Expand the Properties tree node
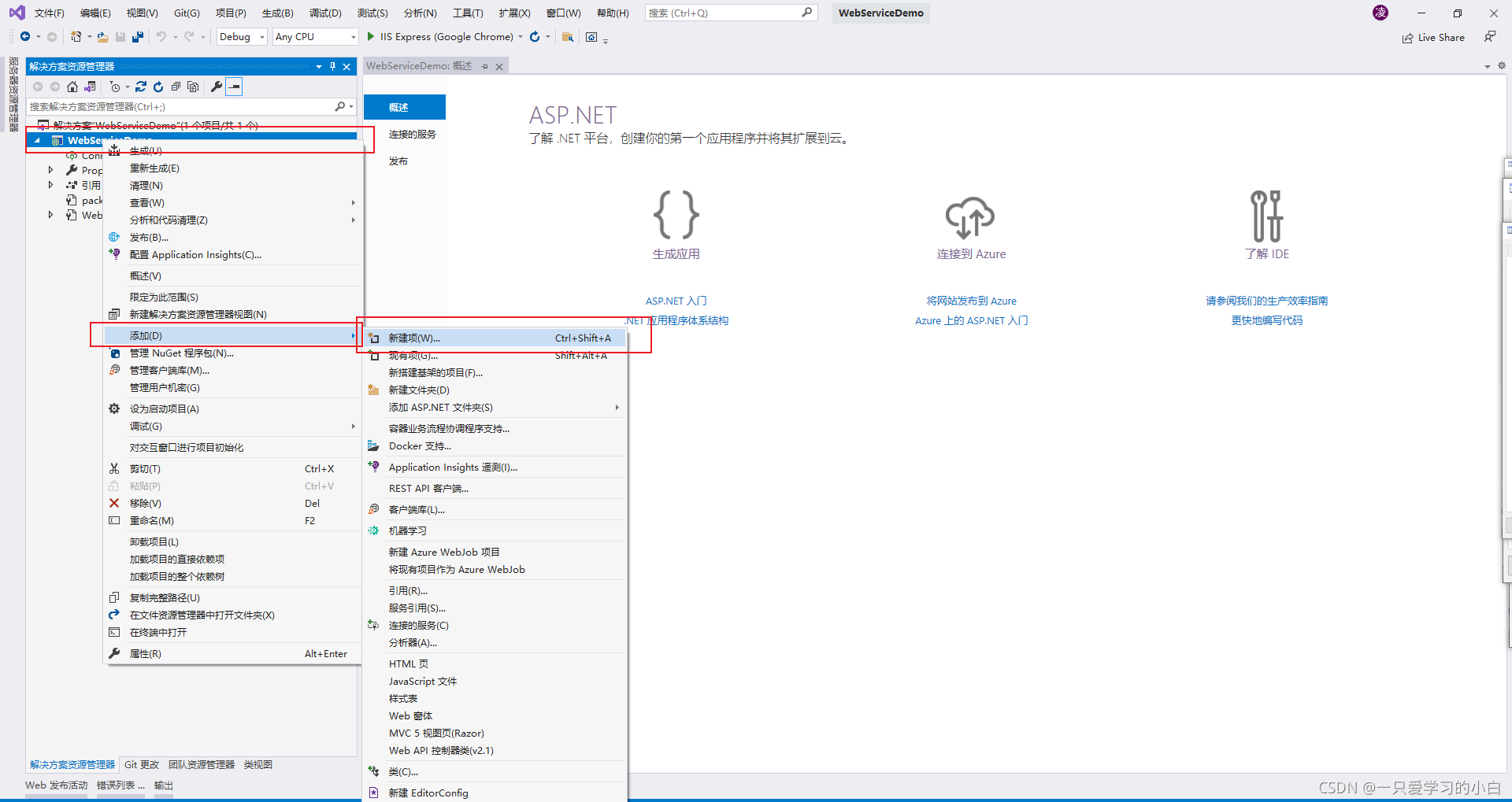Screen dimensions: 1512x802 tap(50, 170)
